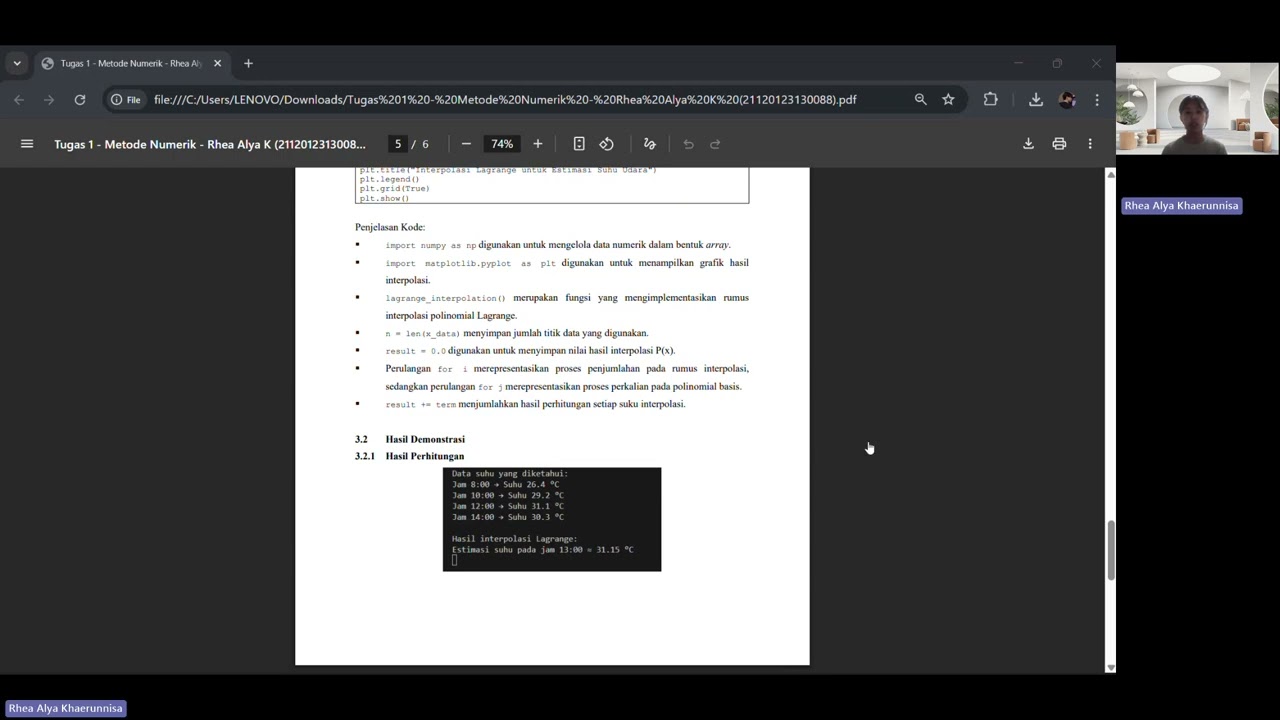Click the PDF redo arrow
The width and height of the screenshot is (1280, 720).
[x=715, y=144]
